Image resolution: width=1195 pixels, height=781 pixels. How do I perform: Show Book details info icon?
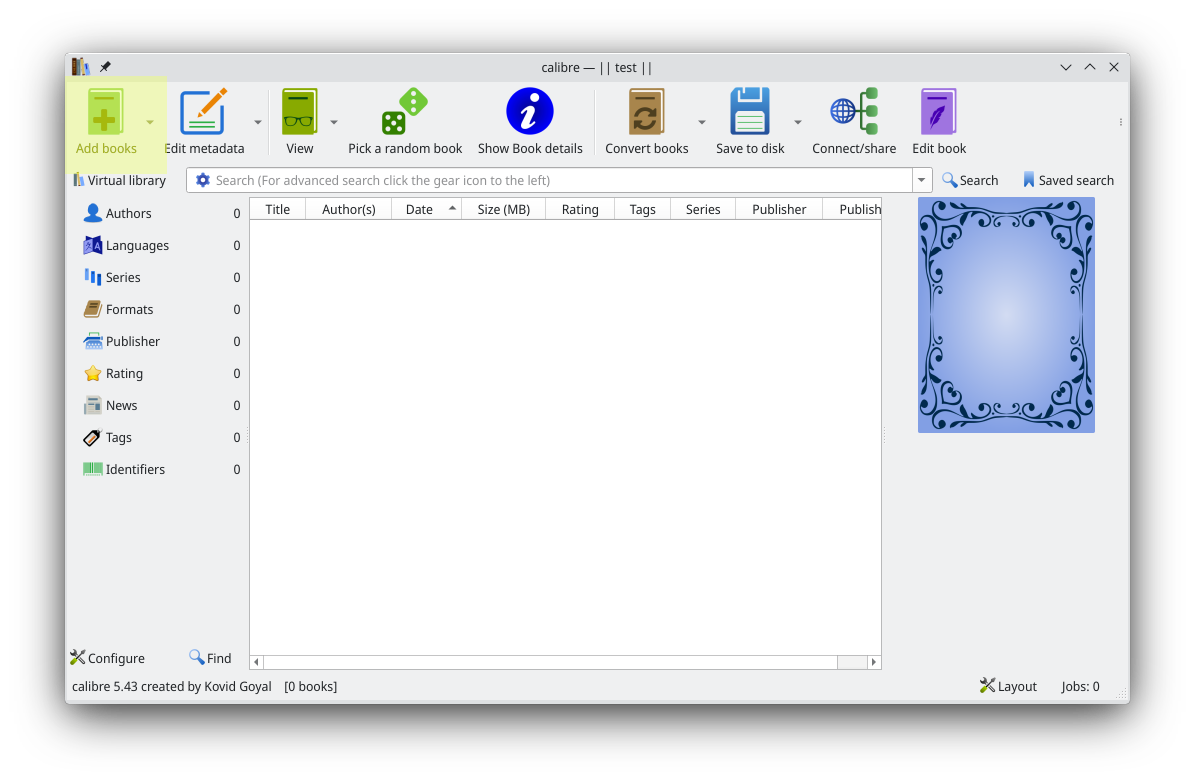(x=529, y=112)
